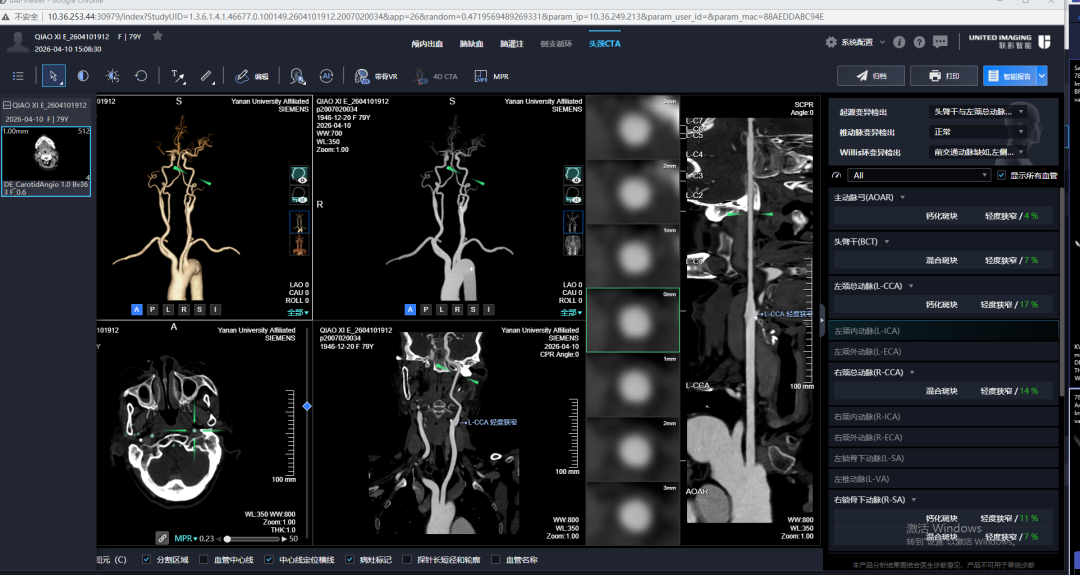This screenshot has height=575, width=1080.
Task: Click the brightness adjustment tool icon
Action: (112, 76)
